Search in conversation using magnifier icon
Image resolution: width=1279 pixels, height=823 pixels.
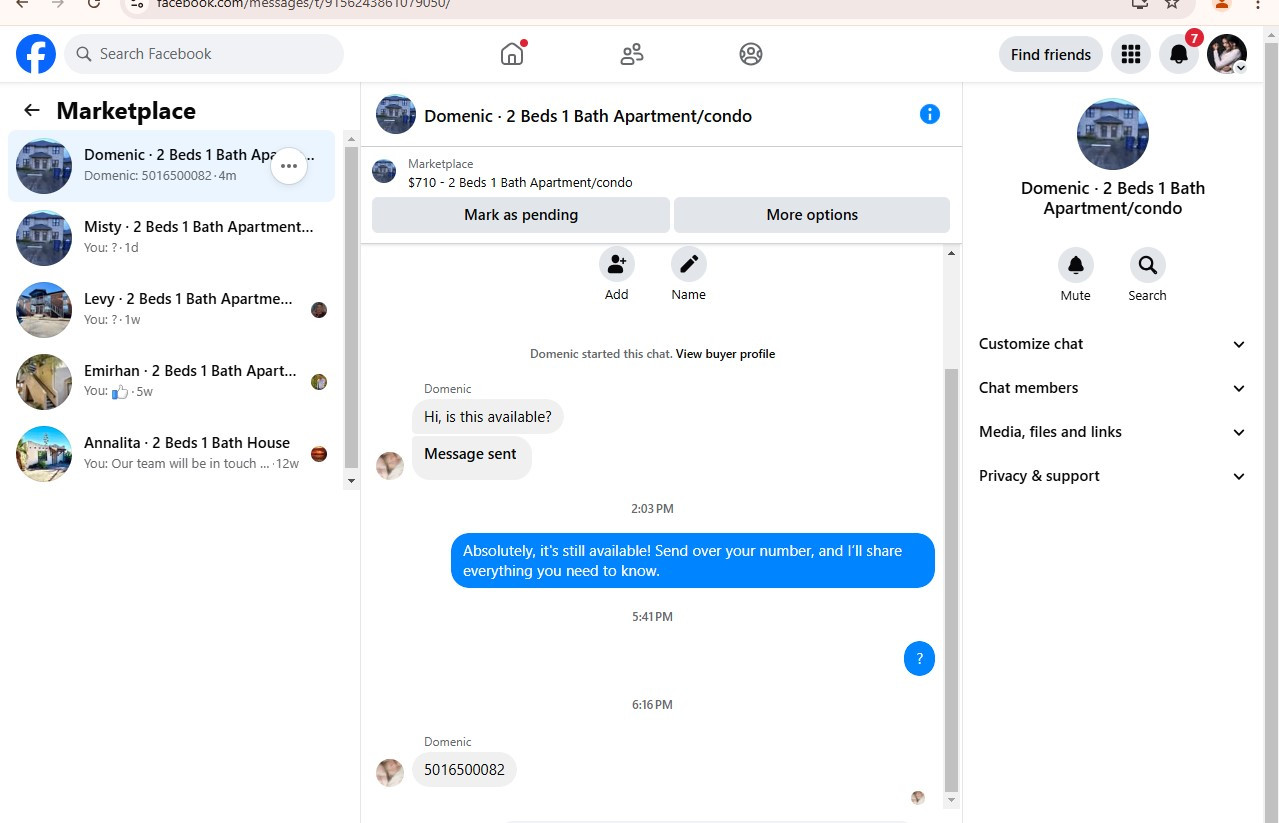[x=1148, y=265]
